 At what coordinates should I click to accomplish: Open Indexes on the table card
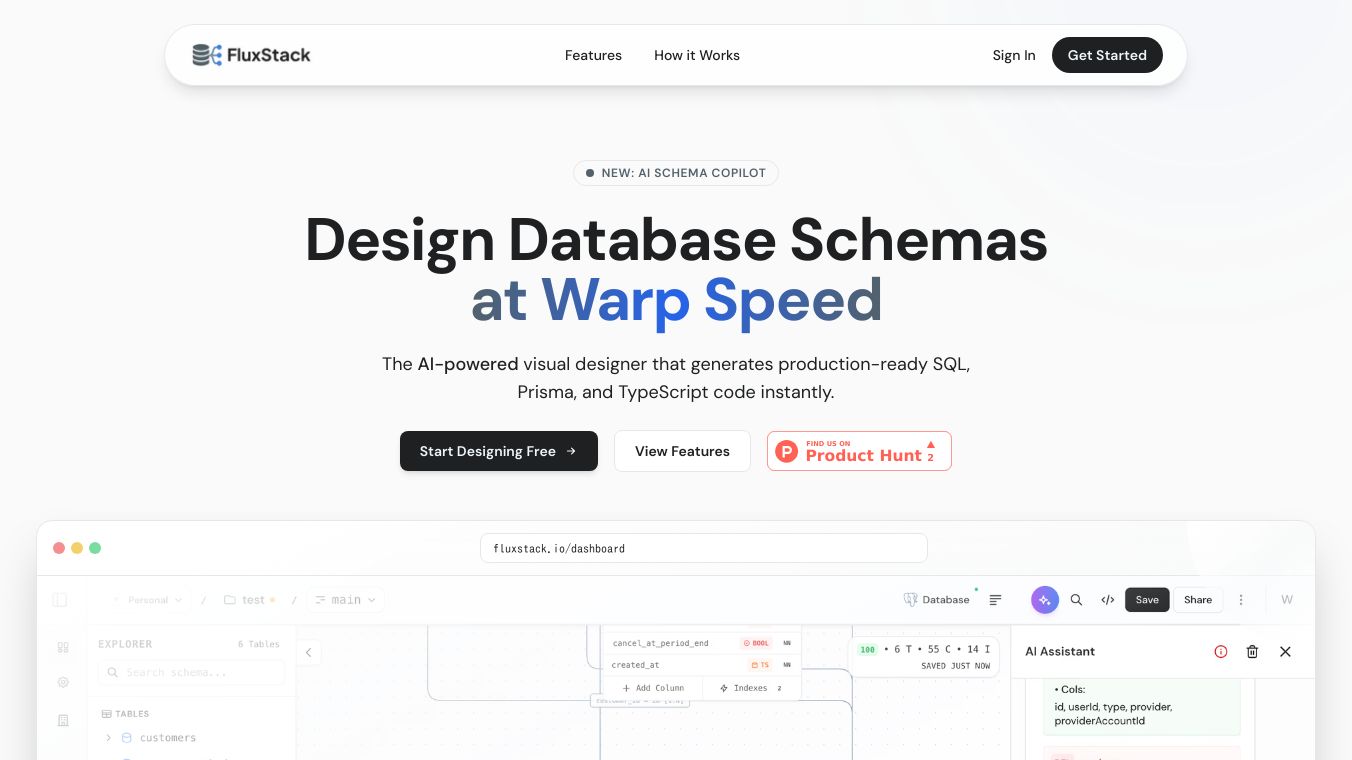coord(751,688)
